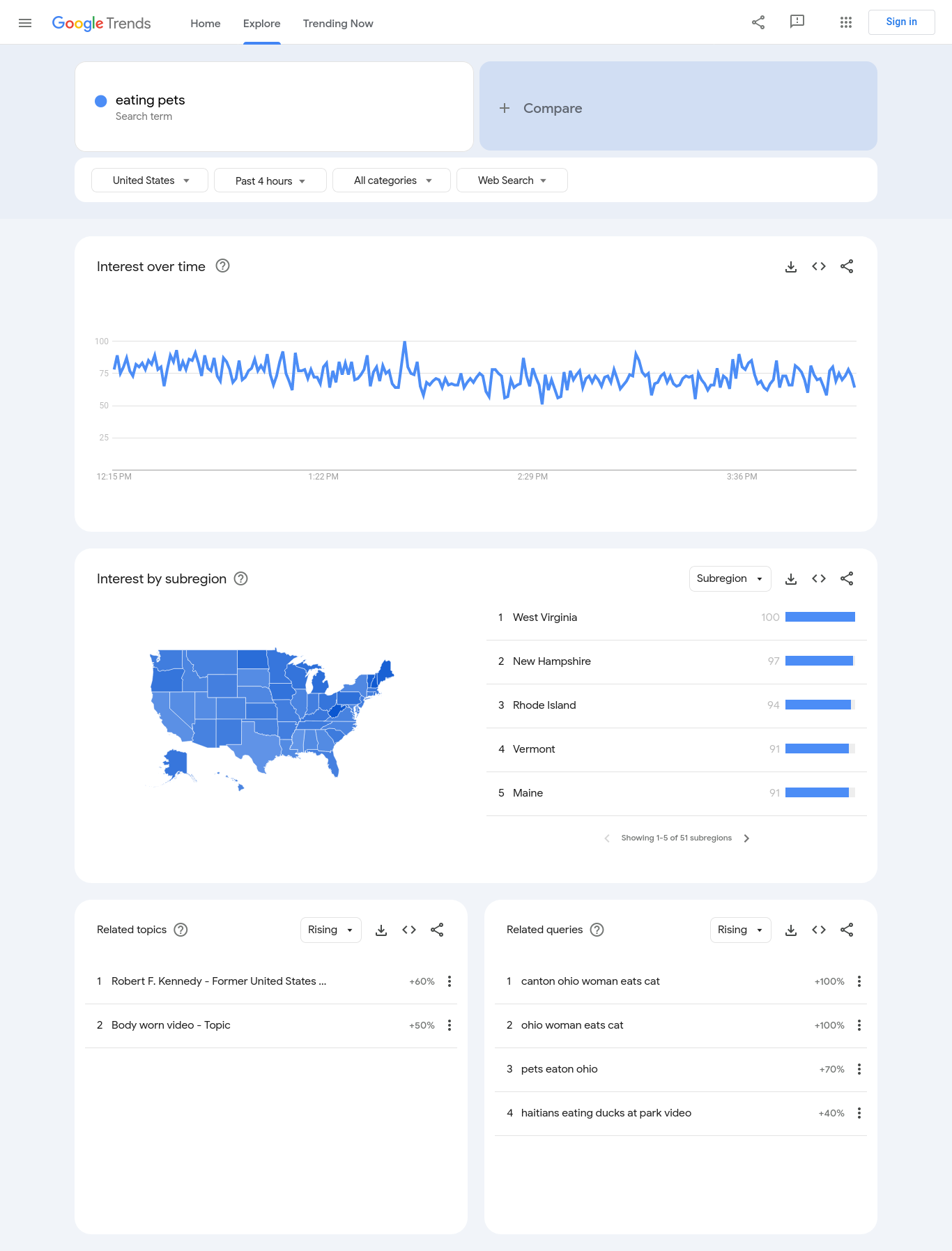This screenshot has width=952, height=1251.
Task: Open help for Interest over time
Action: [x=222, y=266]
